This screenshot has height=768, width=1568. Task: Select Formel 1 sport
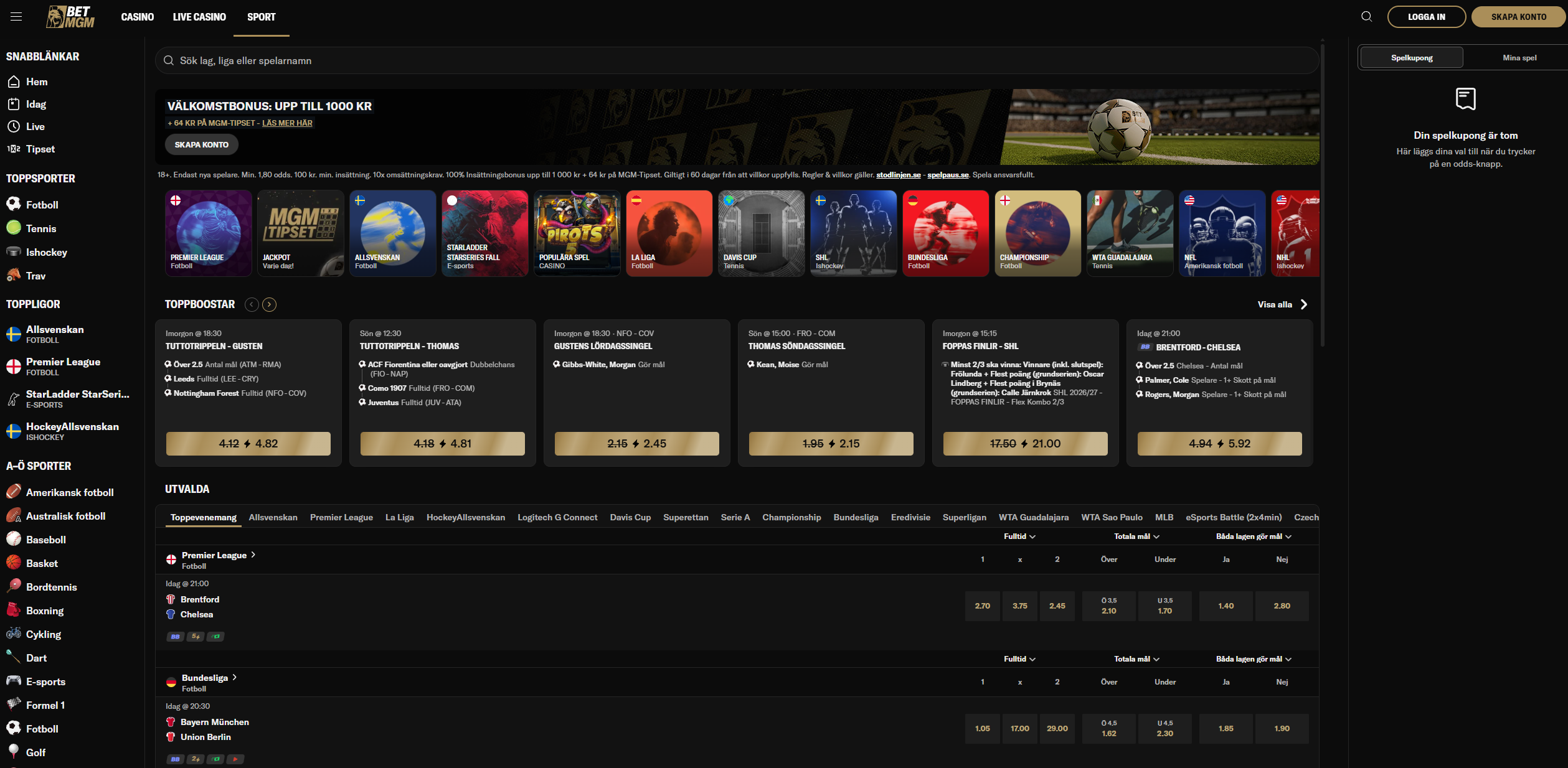click(45, 705)
